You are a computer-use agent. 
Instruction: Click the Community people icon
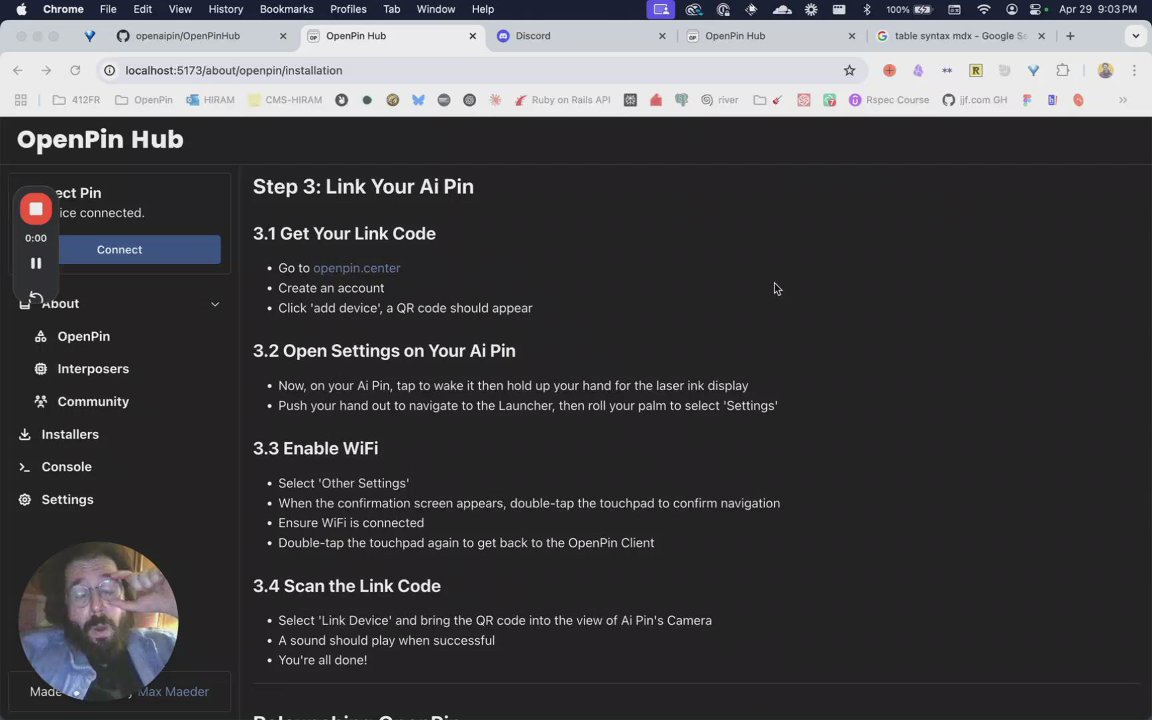click(x=40, y=402)
